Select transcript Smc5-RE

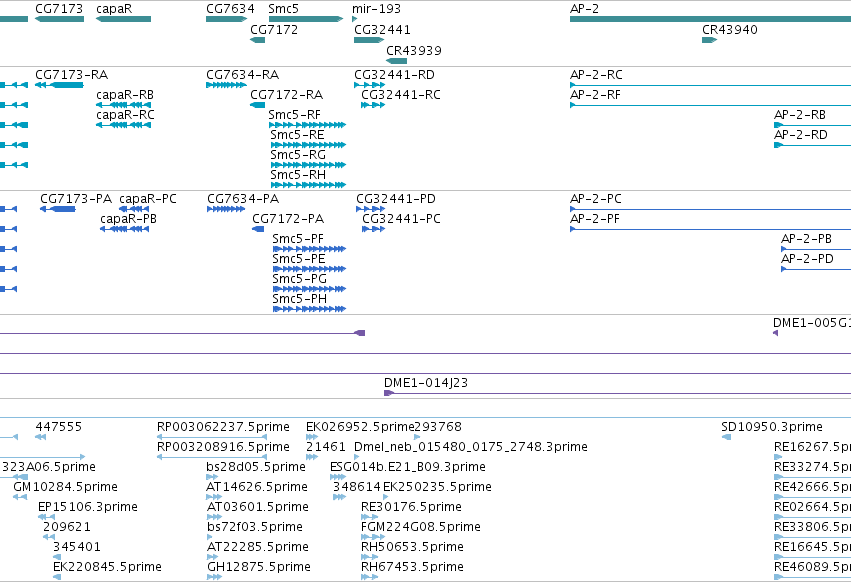pos(308,145)
